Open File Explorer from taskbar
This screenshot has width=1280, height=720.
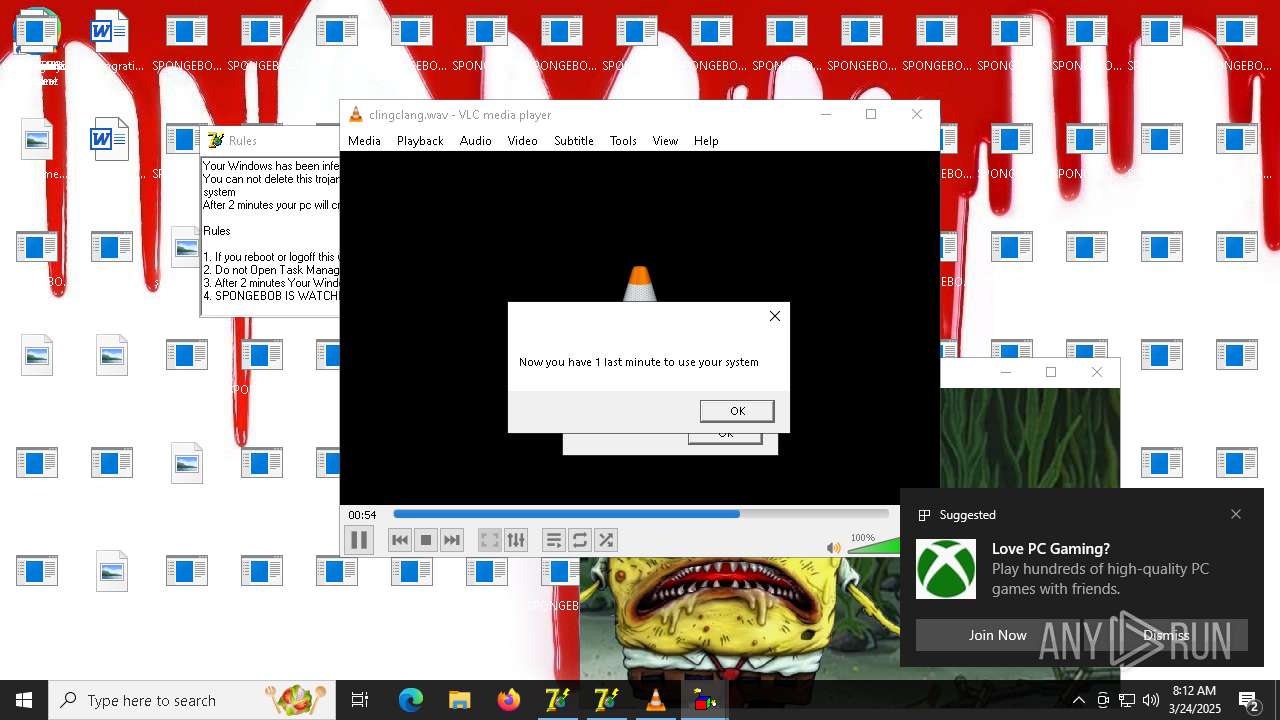click(459, 700)
